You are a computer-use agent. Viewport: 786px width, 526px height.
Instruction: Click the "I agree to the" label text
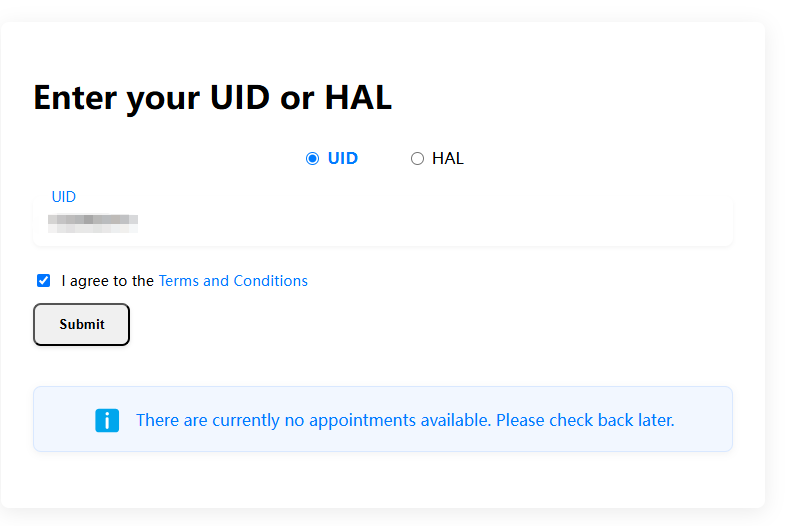[107, 281]
